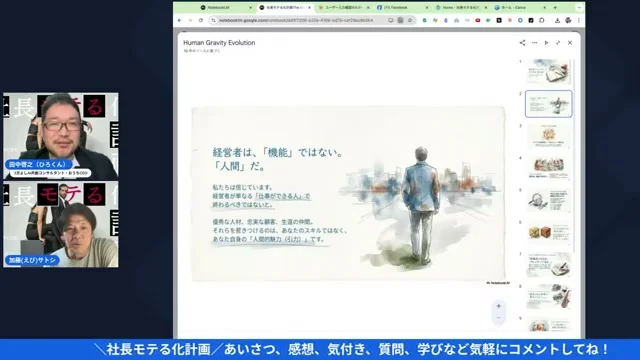Close the active NotebookLM notebook tab
This screenshot has height=360, width=640.
[309, 7]
